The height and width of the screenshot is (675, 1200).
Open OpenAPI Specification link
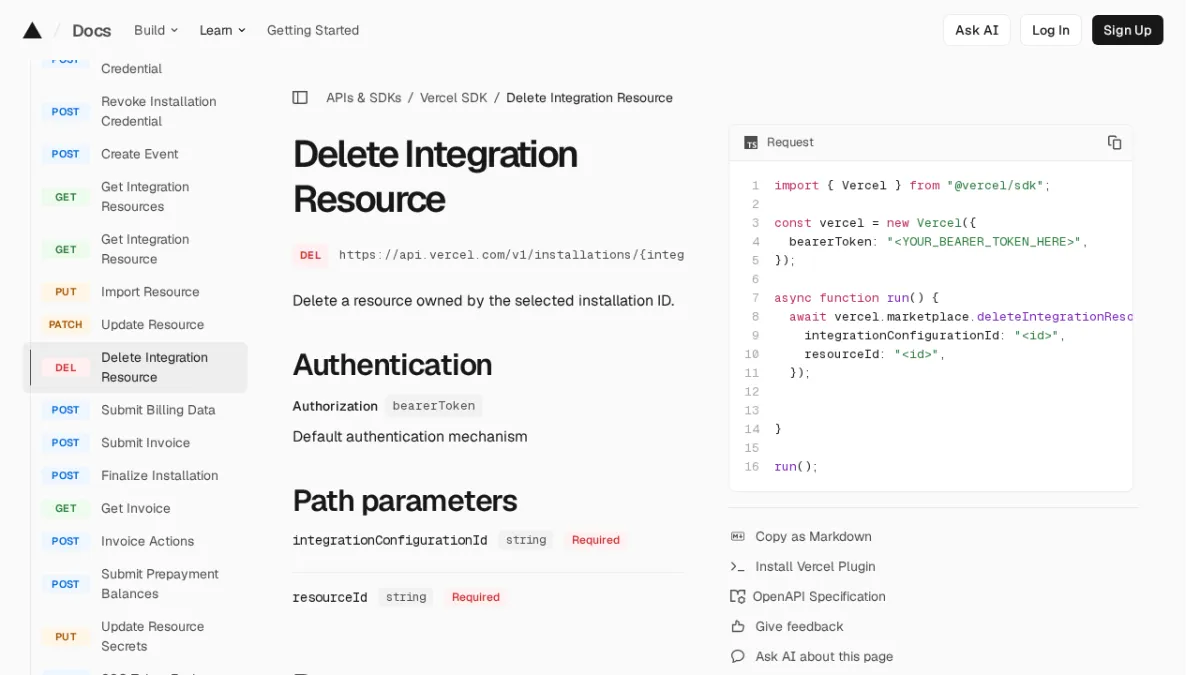point(819,596)
